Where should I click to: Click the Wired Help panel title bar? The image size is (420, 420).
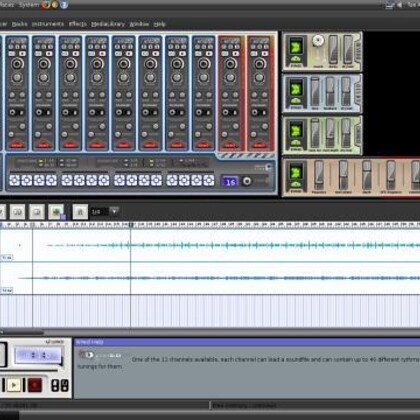point(247,342)
